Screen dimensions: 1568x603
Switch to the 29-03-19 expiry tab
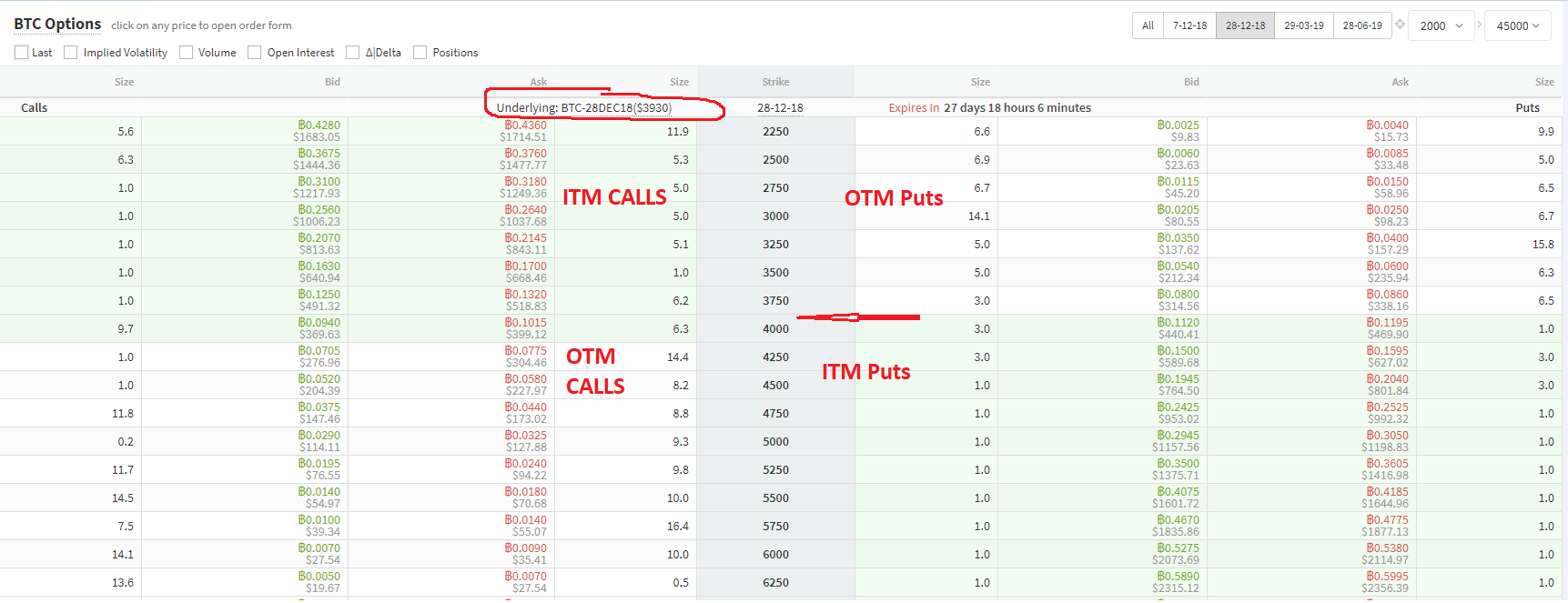click(x=1303, y=25)
